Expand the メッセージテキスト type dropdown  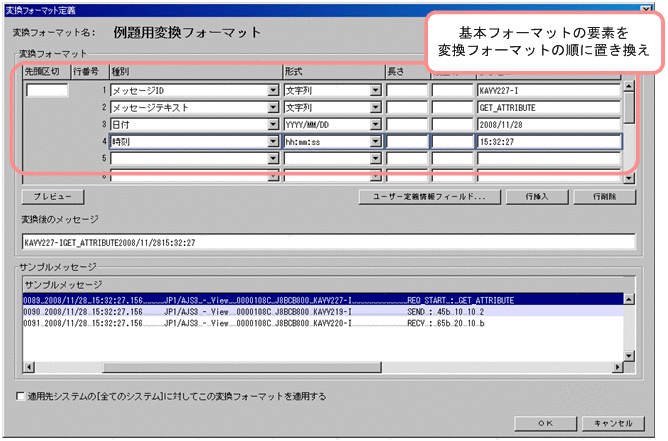click(x=273, y=107)
